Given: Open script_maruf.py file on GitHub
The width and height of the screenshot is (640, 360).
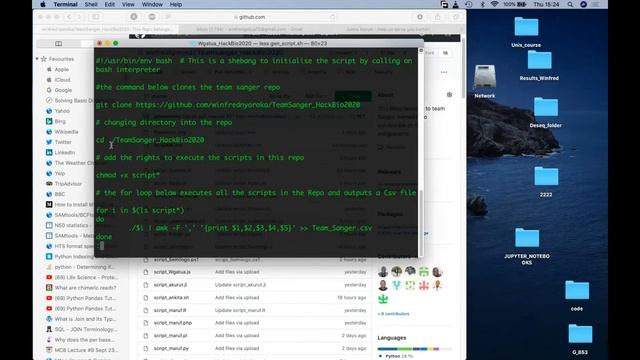Looking at the screenshot, I should [x=171, y=348].
